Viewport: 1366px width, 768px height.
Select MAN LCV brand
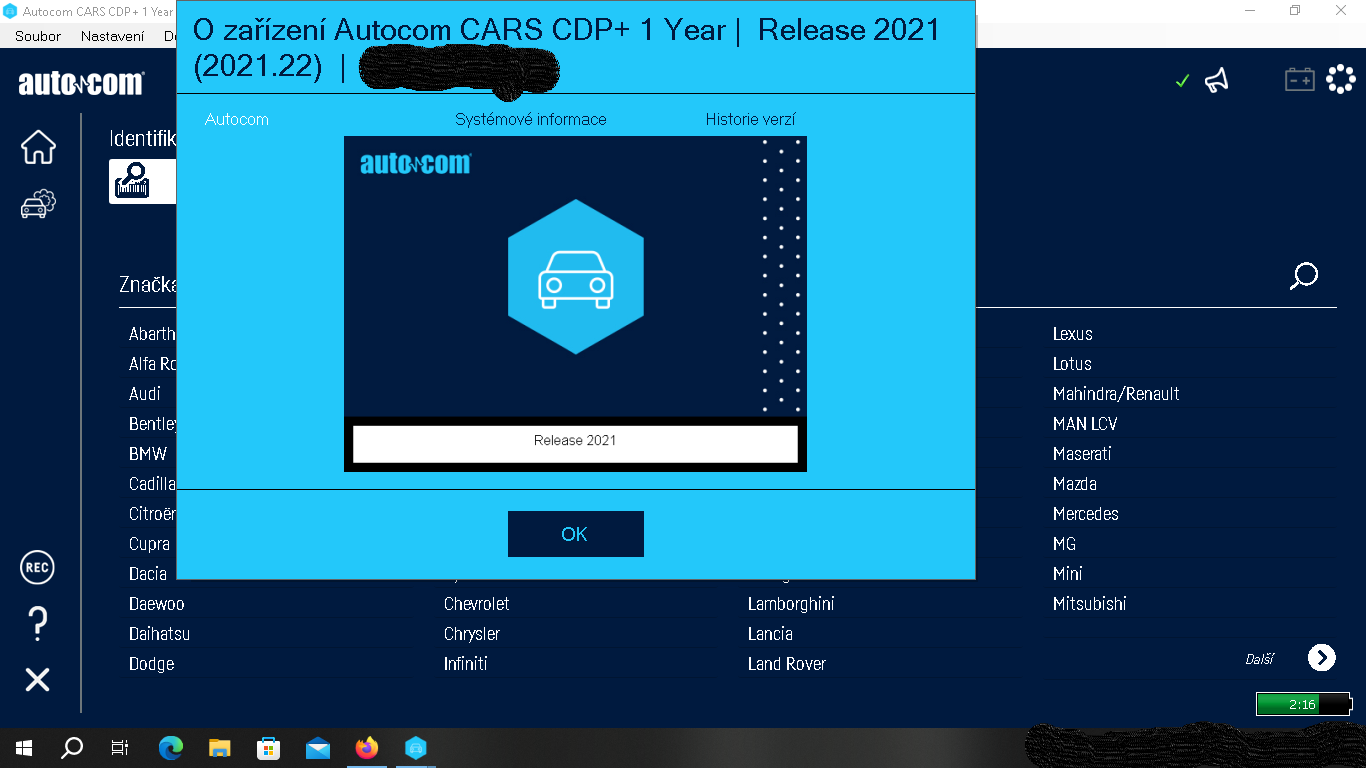pos(1085,424)
